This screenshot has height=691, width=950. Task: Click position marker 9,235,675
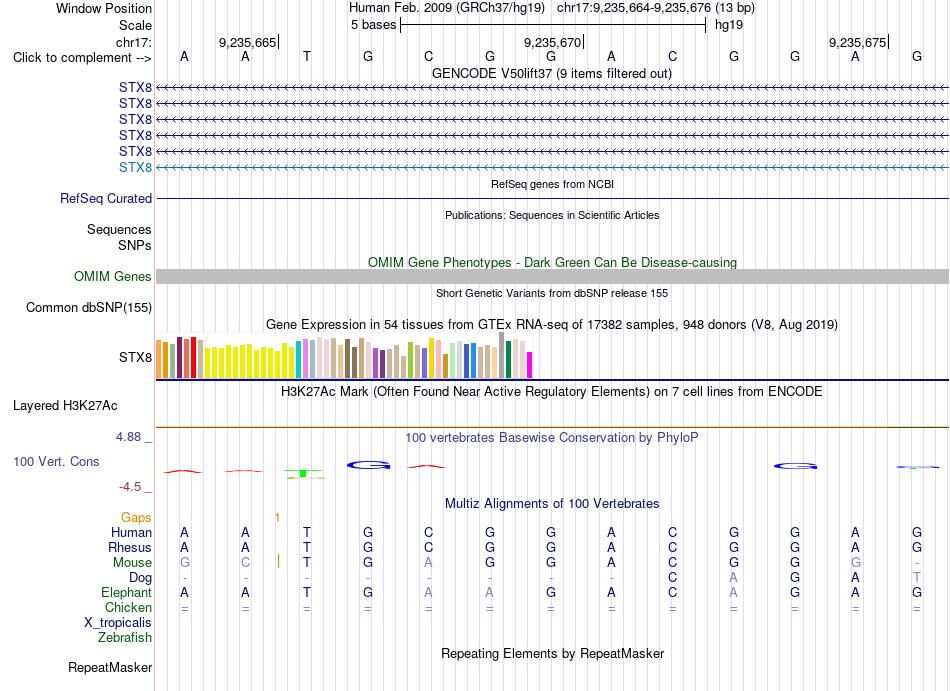click(857, 42)
